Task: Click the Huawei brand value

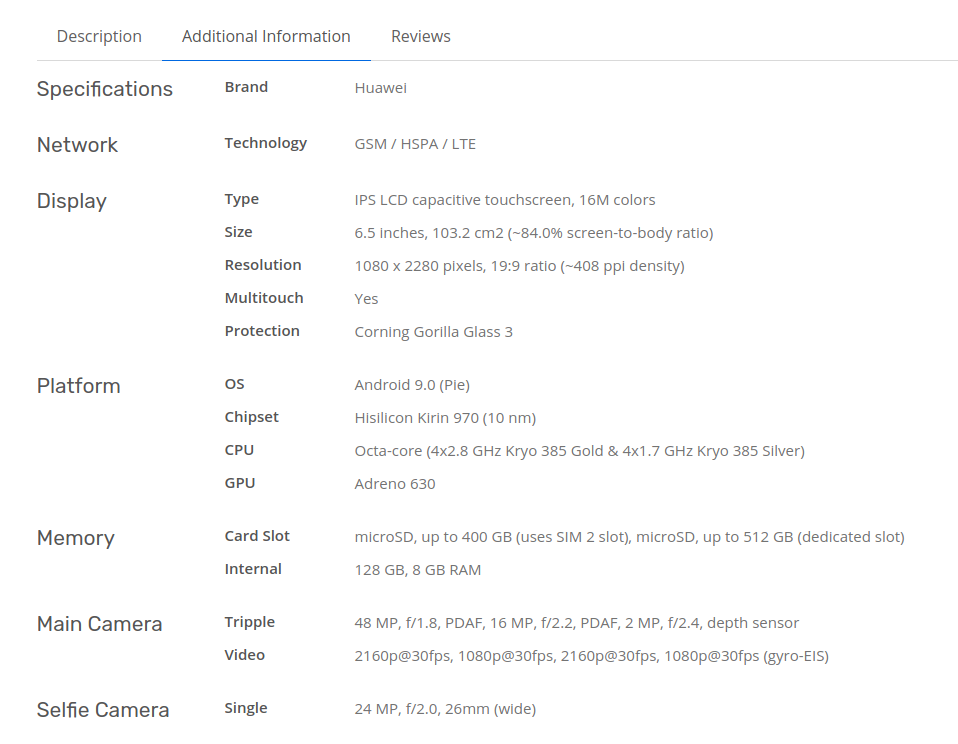Action: [380, 87]
